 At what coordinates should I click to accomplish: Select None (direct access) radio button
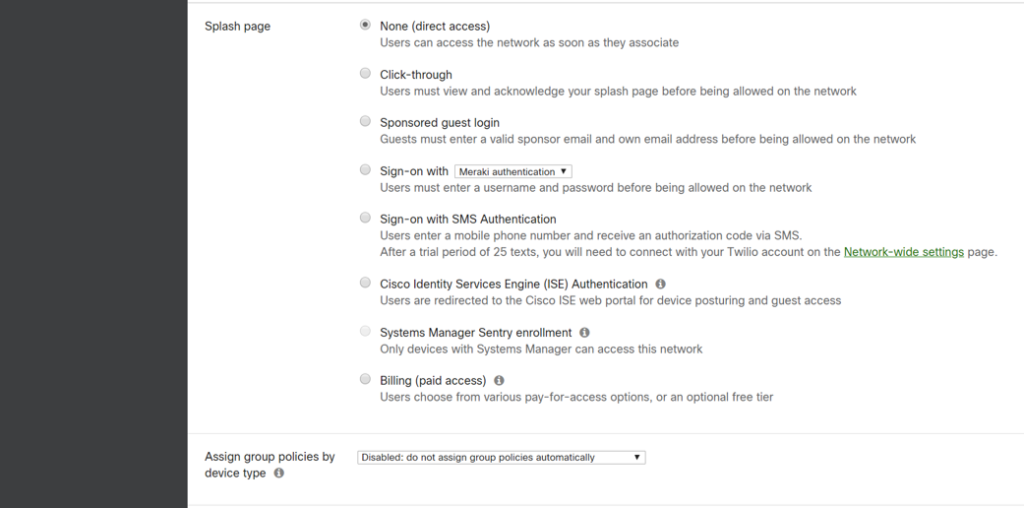(x=365, y=25)
